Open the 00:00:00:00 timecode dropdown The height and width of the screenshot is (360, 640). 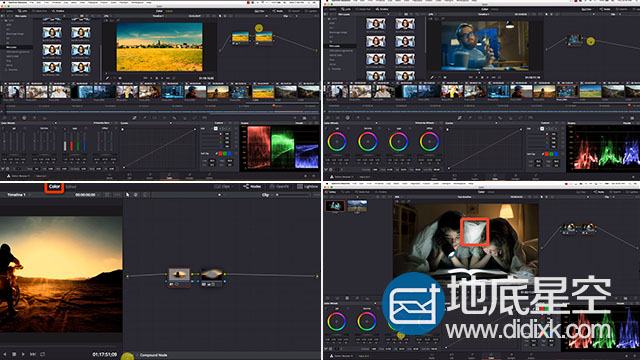point(88,195)
